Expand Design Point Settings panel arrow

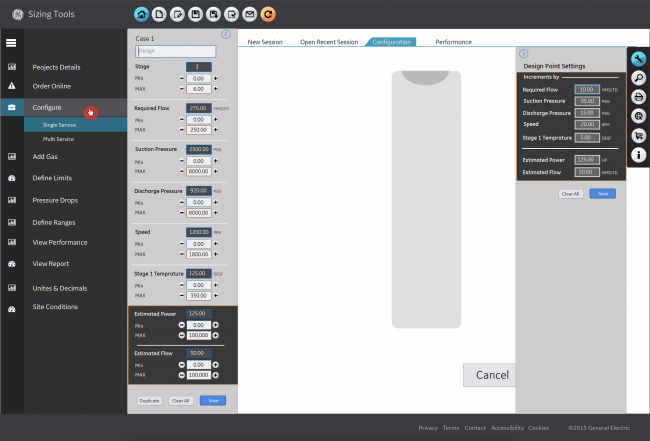coord(523,53)
